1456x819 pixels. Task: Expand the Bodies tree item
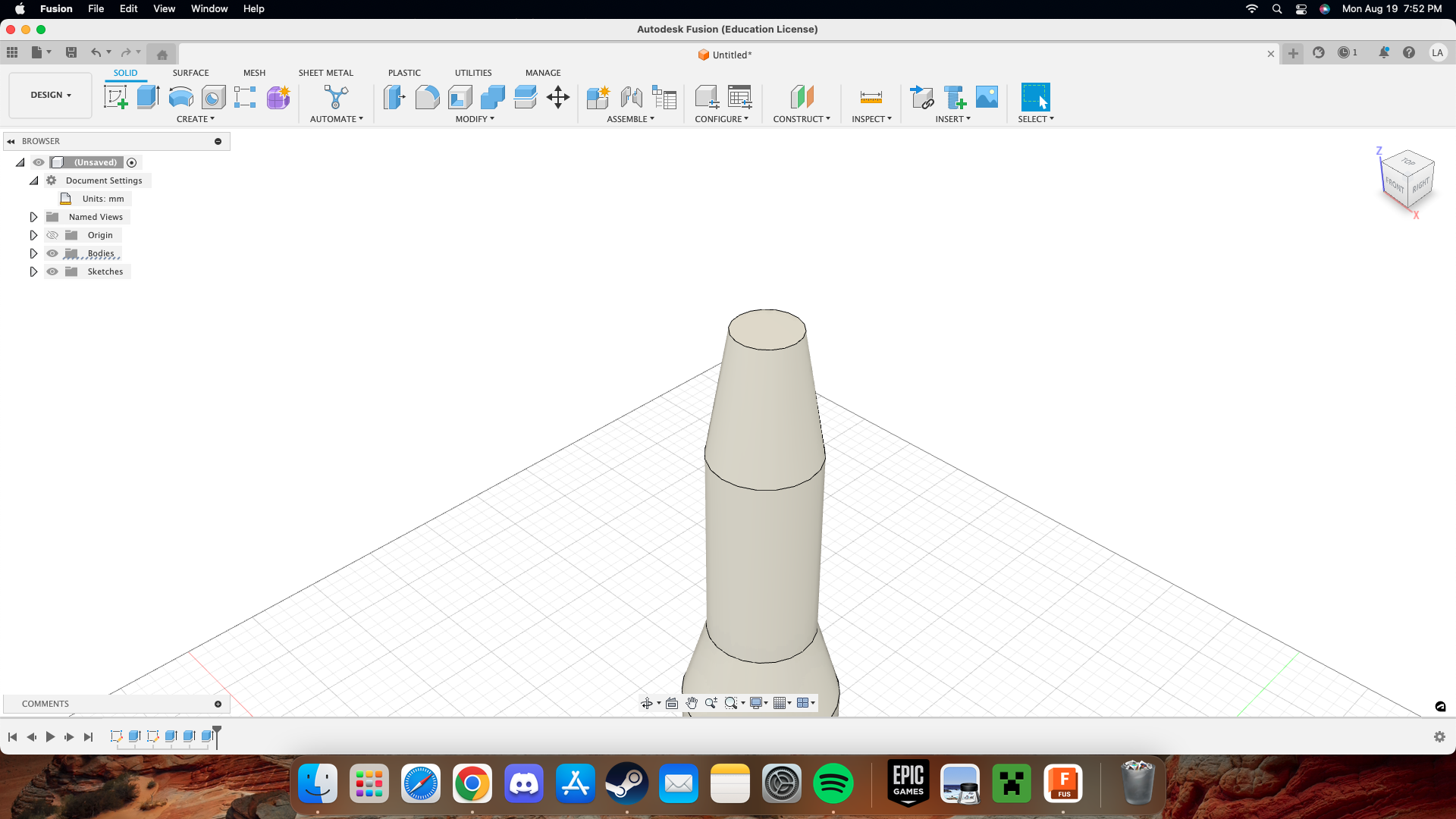[33, 253]
